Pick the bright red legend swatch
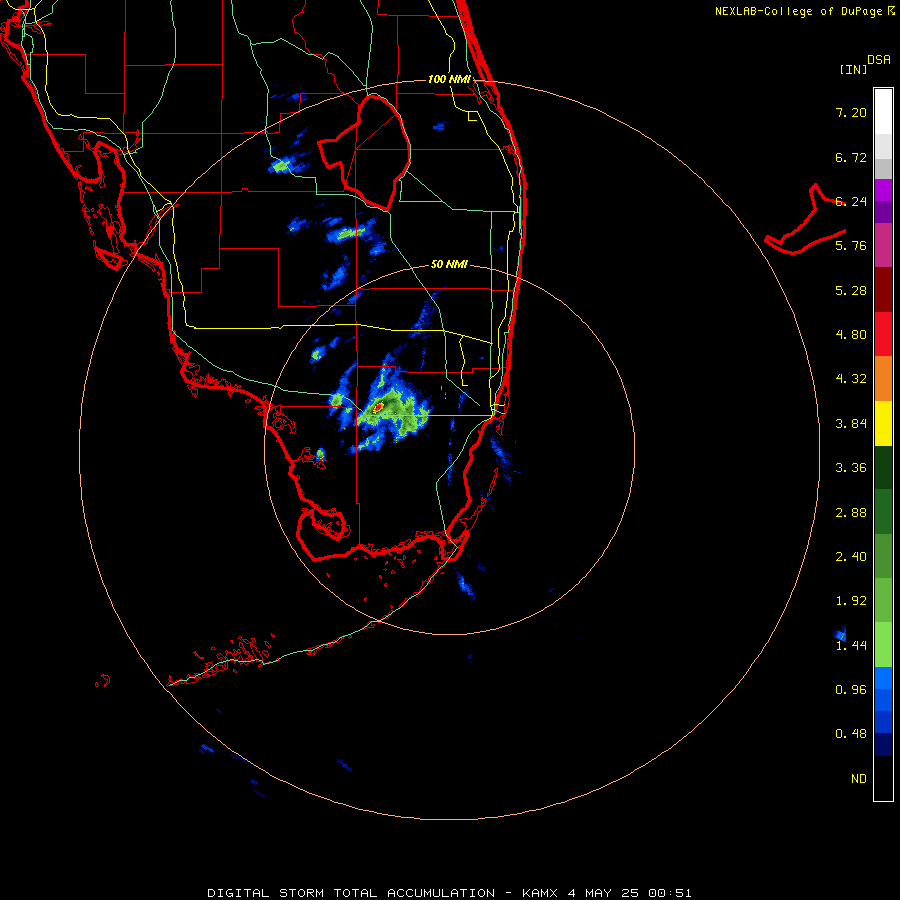The image size is (900, 900). point(883,334)
